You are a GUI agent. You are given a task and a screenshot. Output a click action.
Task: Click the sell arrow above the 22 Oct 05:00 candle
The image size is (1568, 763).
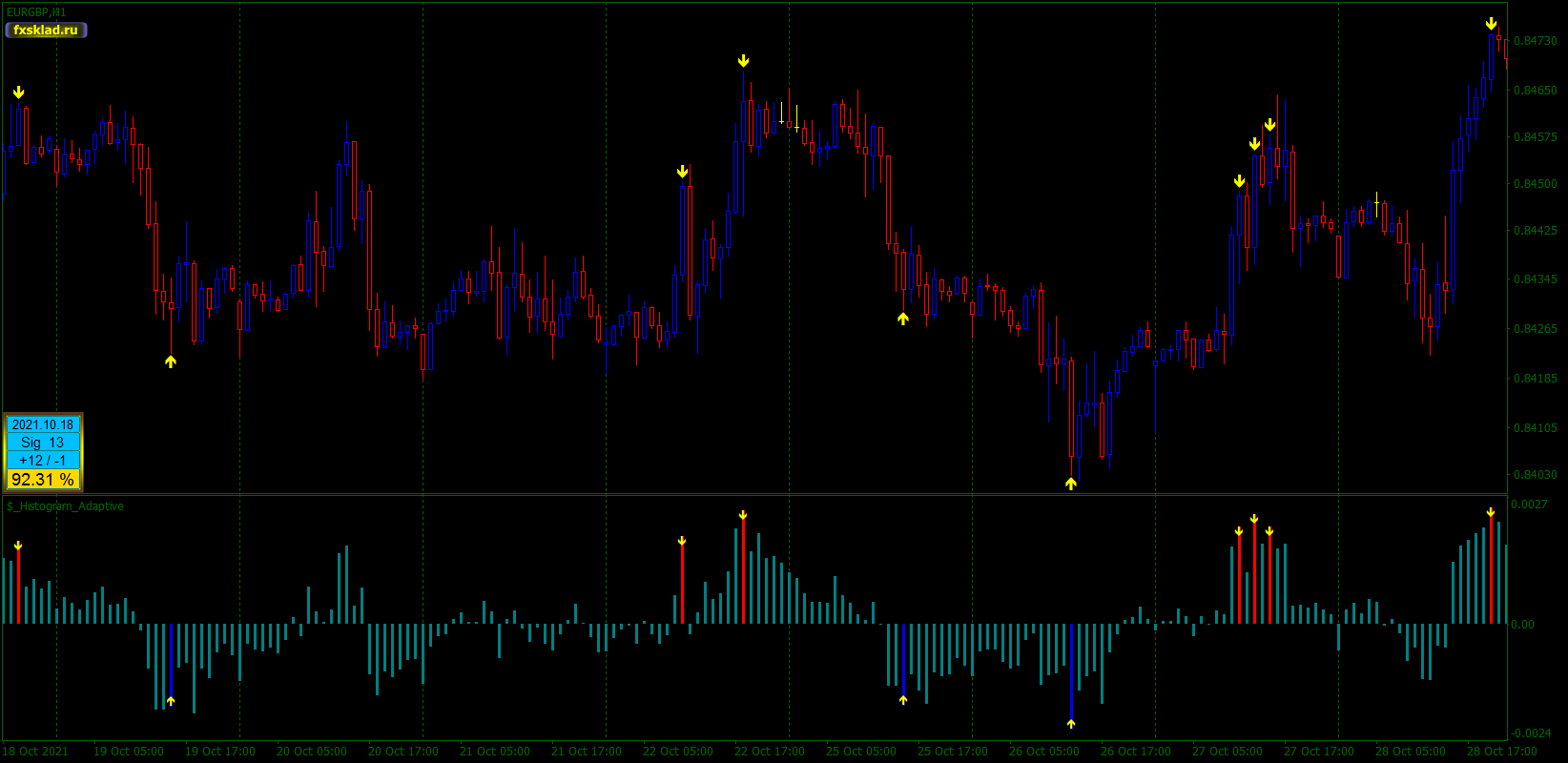pos(682,172)
